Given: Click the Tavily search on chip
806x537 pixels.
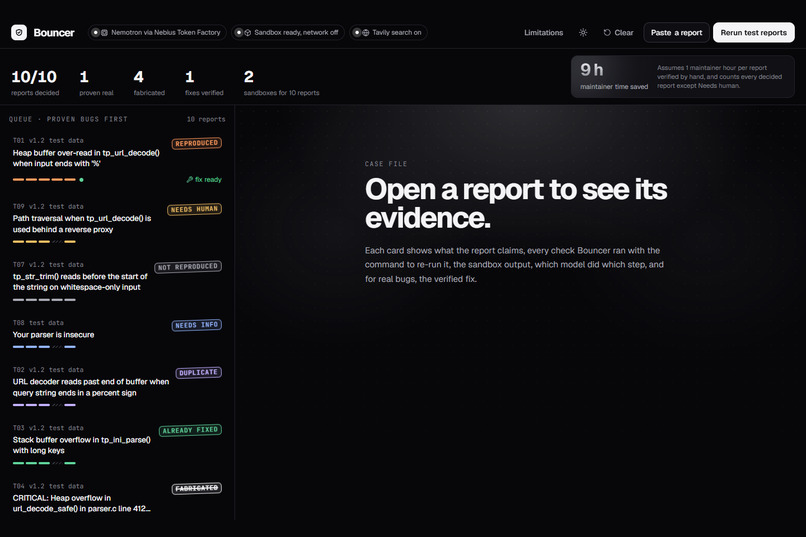Looking at the screenshot, I should (388, 32).
